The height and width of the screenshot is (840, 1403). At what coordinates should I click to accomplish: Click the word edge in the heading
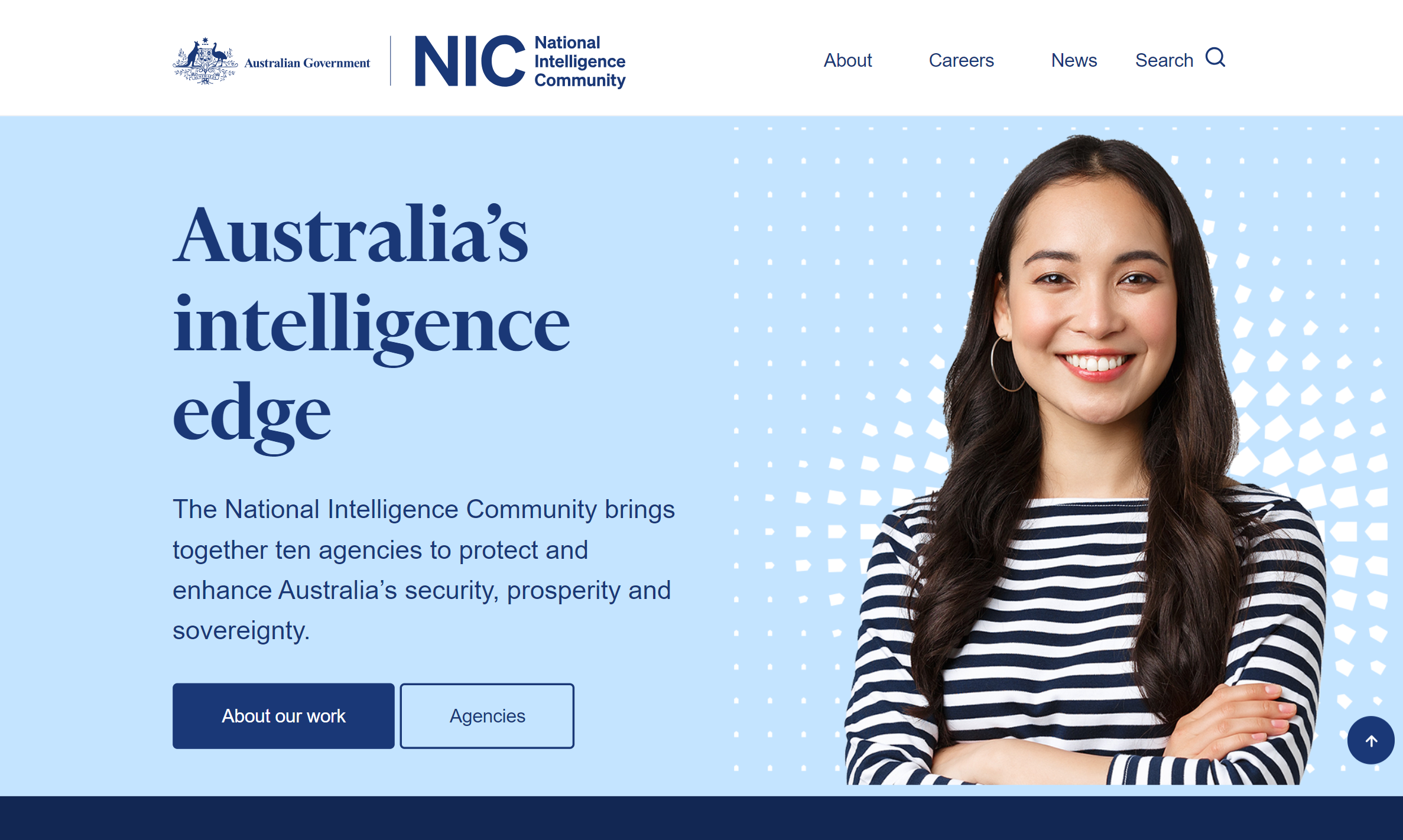click(252, 417)
